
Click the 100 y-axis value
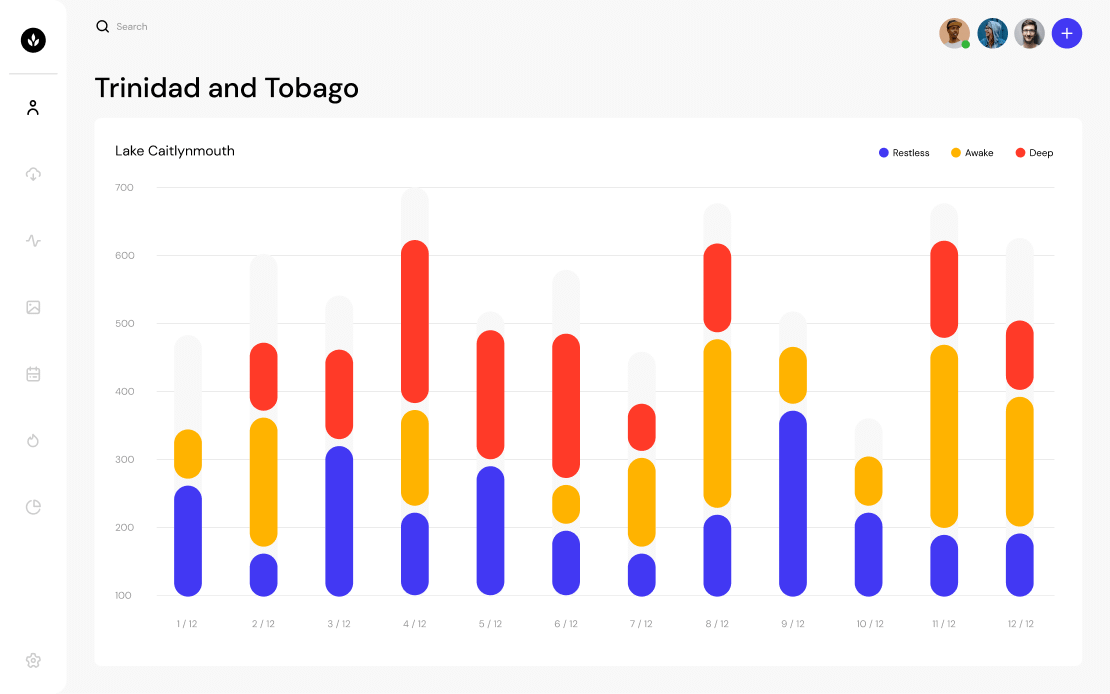tap(123, 596)
